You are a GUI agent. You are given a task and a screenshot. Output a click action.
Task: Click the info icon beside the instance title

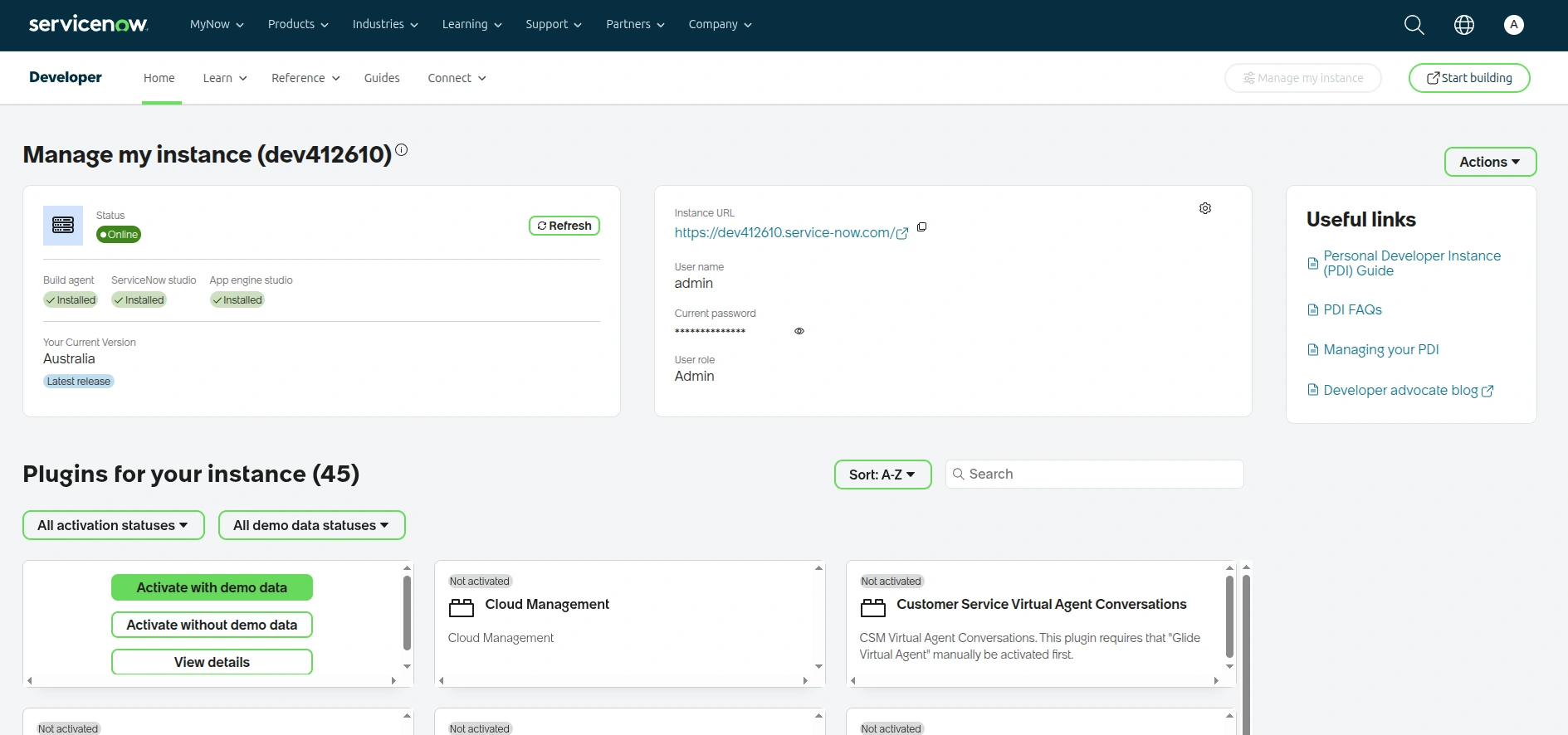(402, 150)
